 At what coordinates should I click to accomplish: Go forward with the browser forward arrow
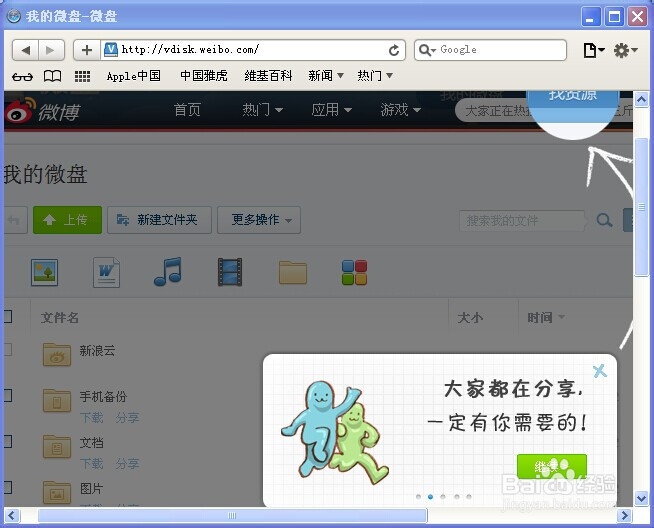51,50
